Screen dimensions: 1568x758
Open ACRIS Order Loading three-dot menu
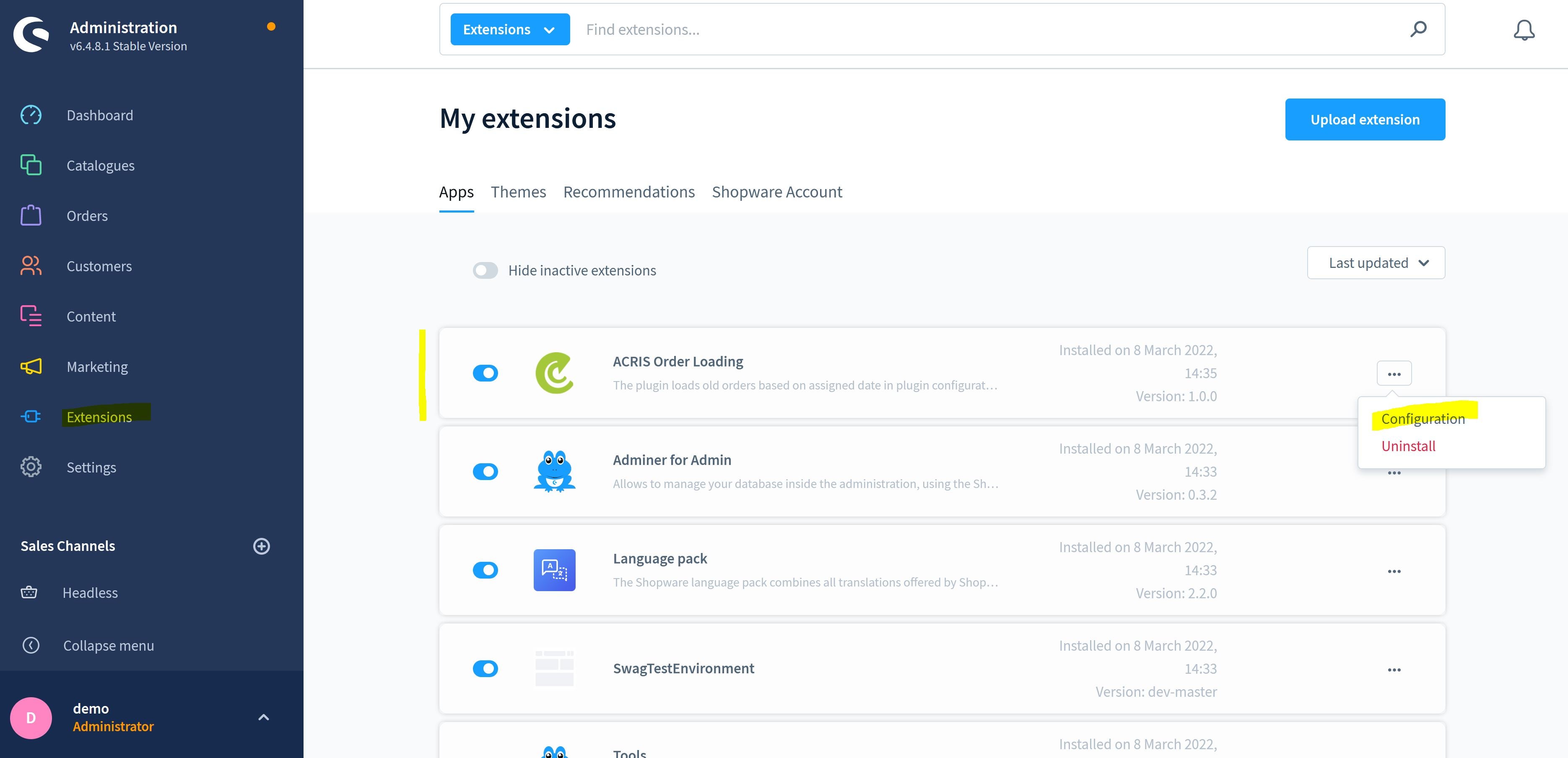1394,373
